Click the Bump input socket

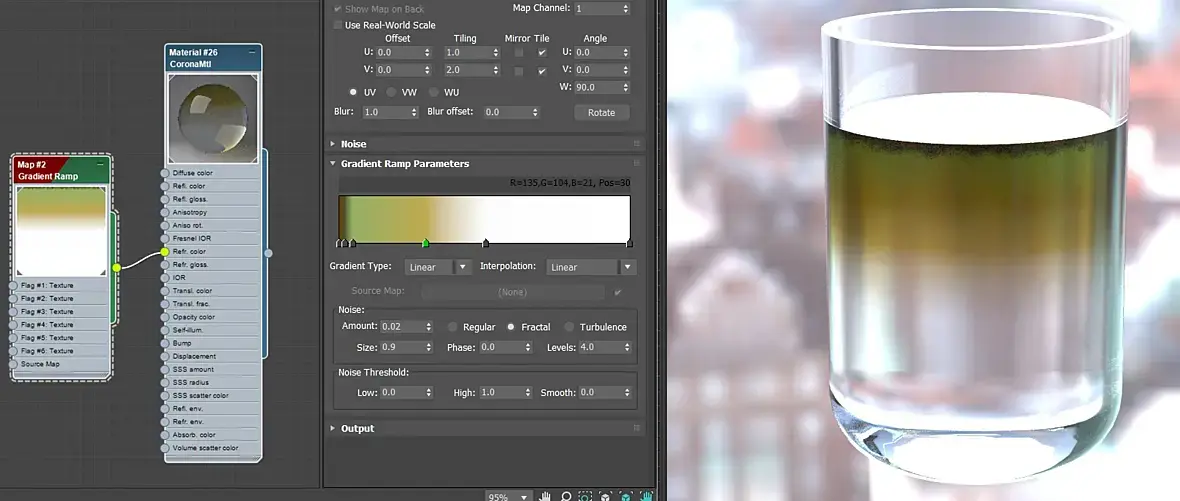coord(165,343)
